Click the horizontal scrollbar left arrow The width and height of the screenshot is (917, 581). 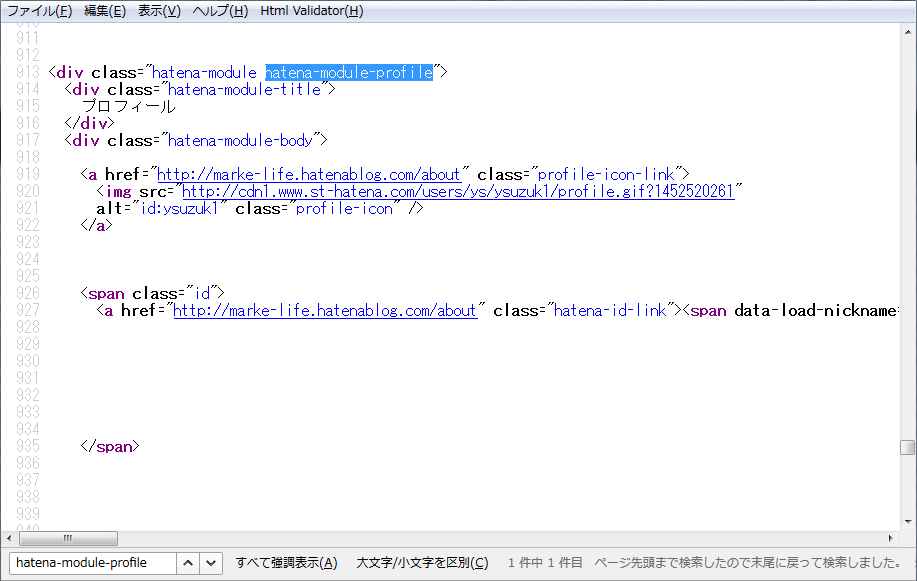(x=9, y=538)
